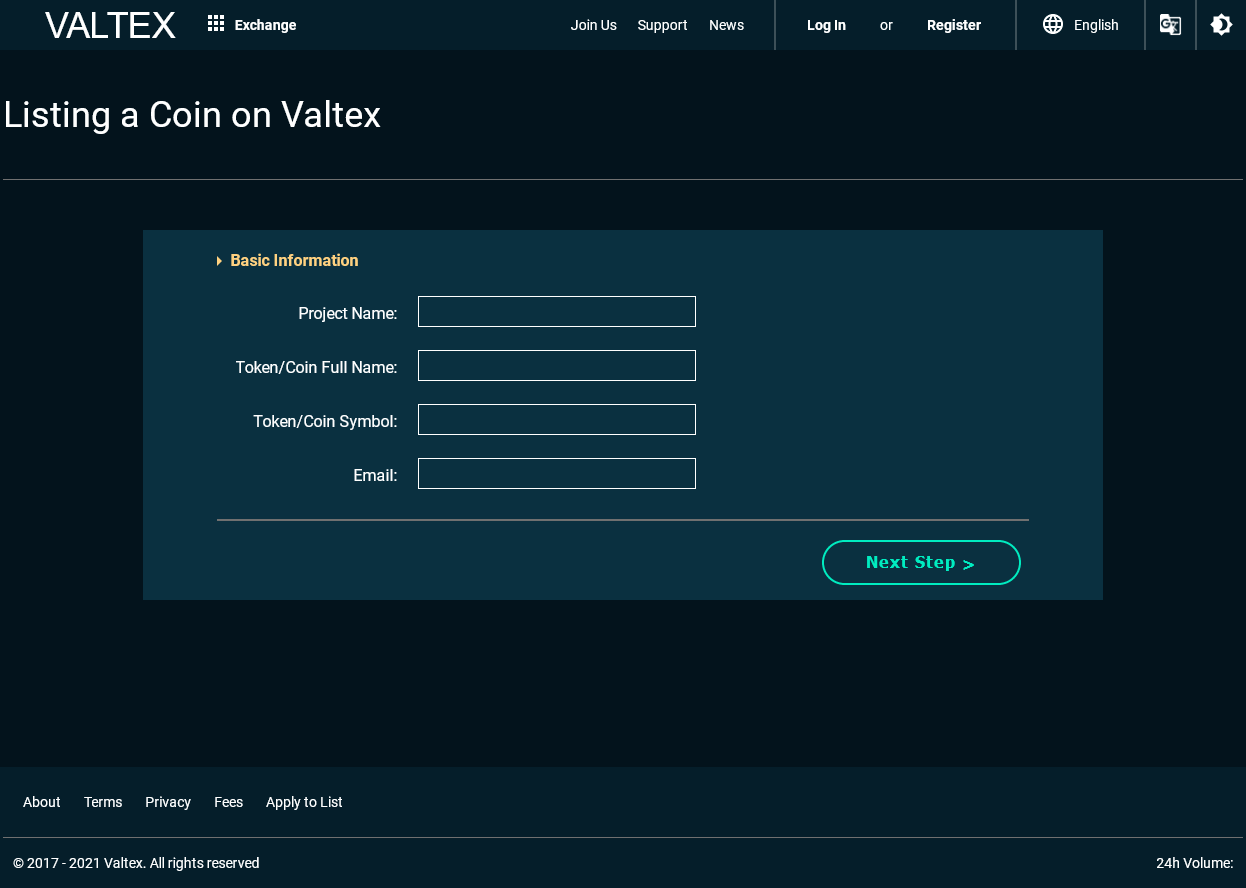Select the Token/Coin Full Name field
The width and height of the screenshot is (1246, 888).
[x=557, y=365]
